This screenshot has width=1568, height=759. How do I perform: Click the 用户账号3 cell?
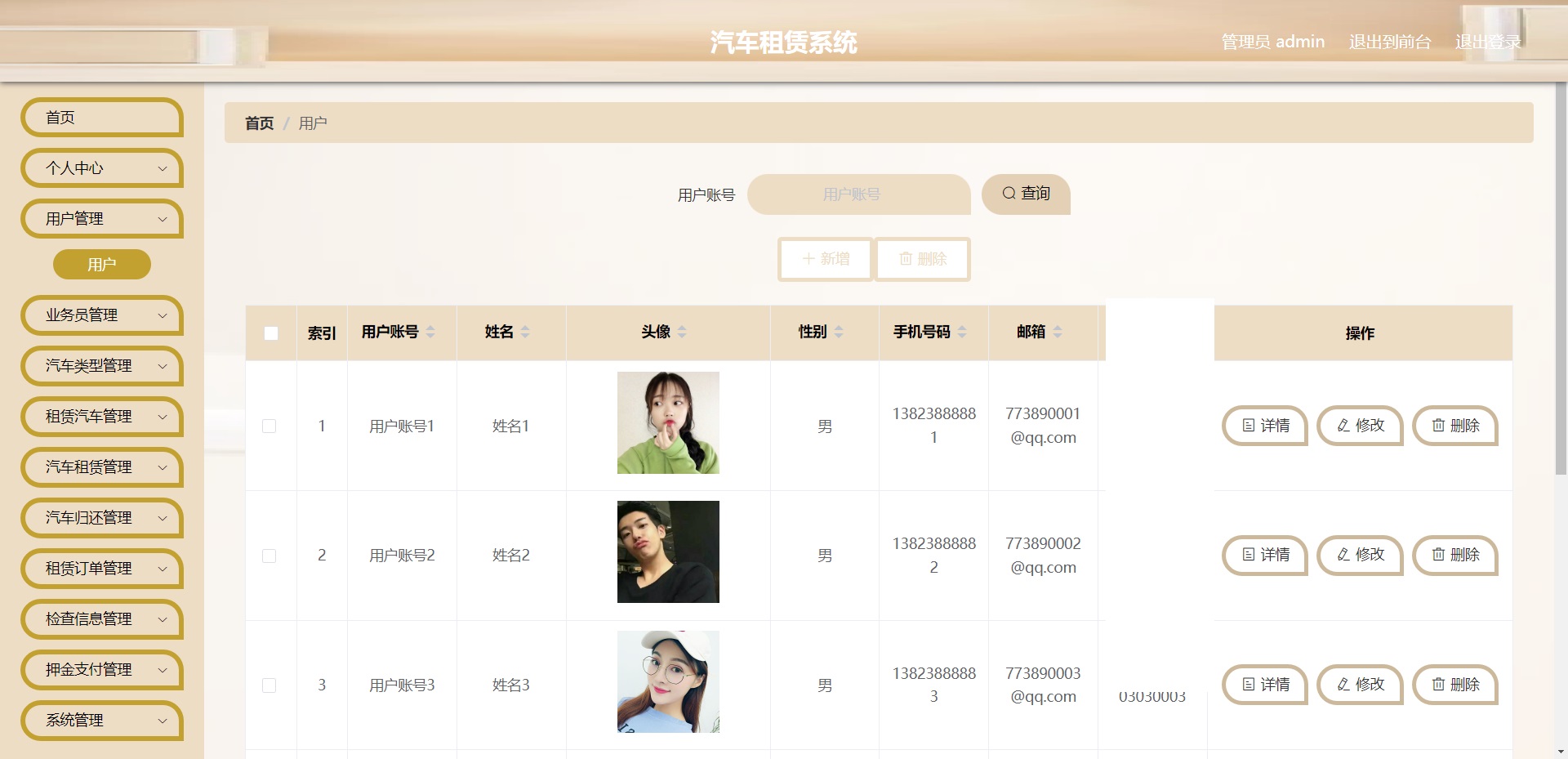point(402,685)
